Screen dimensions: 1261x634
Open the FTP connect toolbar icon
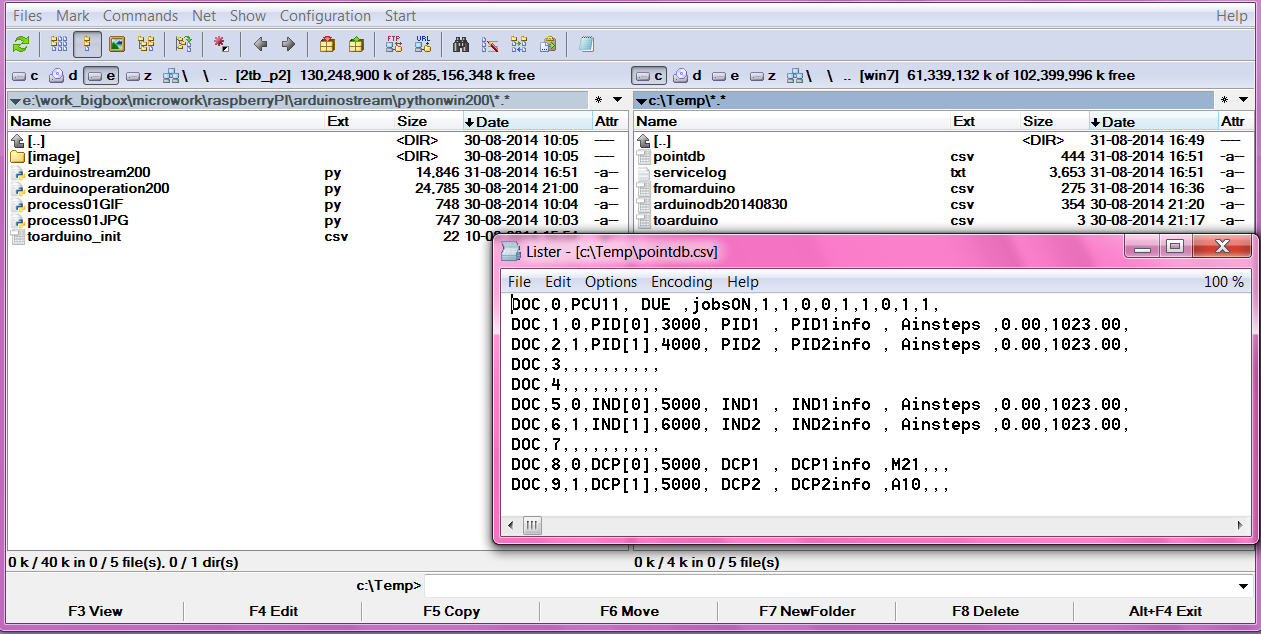click(394, 44)
